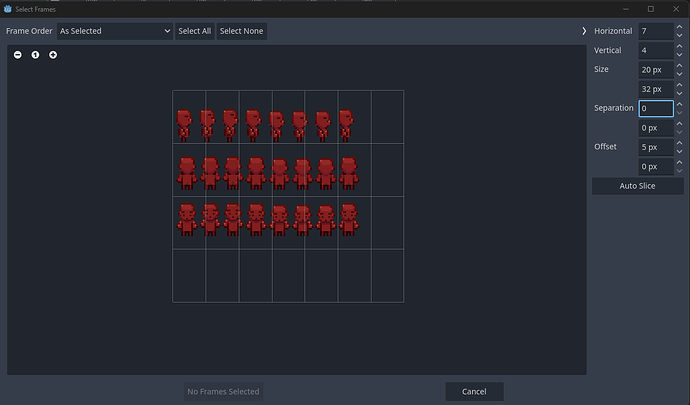Increase the horizontal Separation value
Viewport: 690px width, 405px height.
(679, 104)
